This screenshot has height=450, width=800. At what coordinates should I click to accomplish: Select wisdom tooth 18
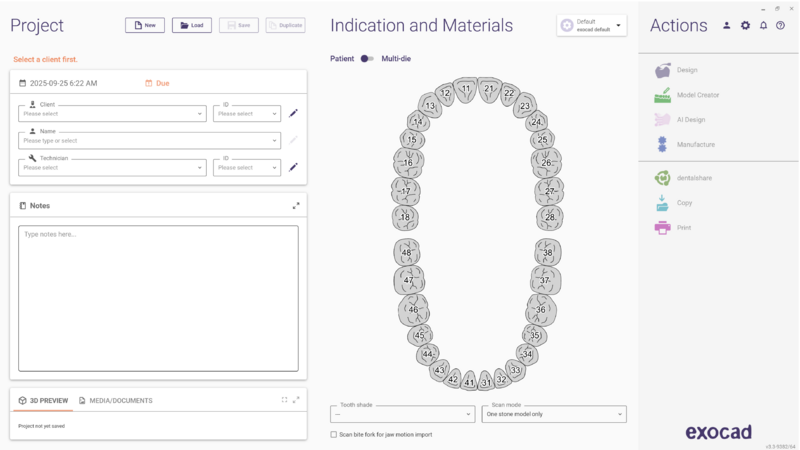405,217
